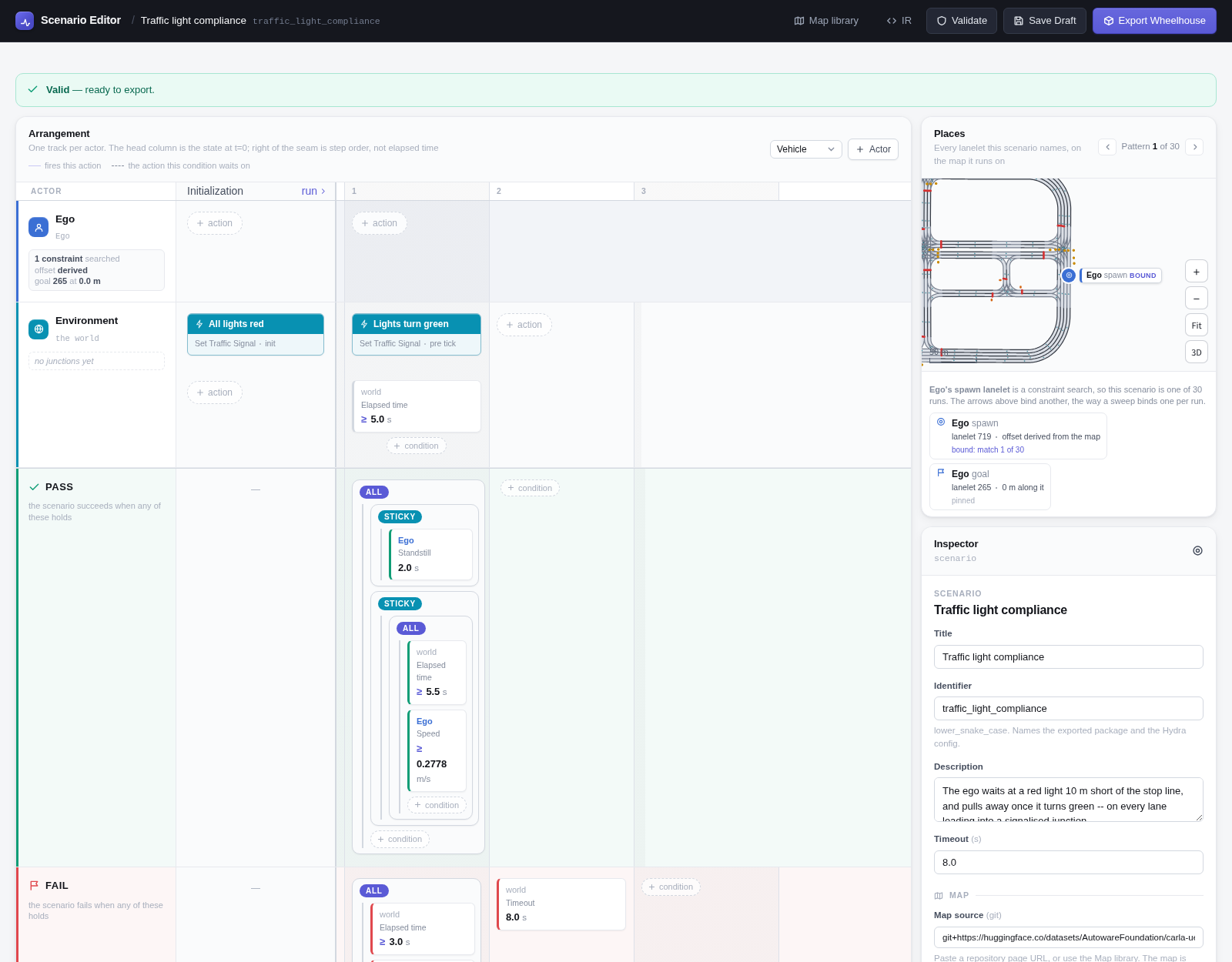
Task: Click Save Draft
Action: coord(1045,21)
